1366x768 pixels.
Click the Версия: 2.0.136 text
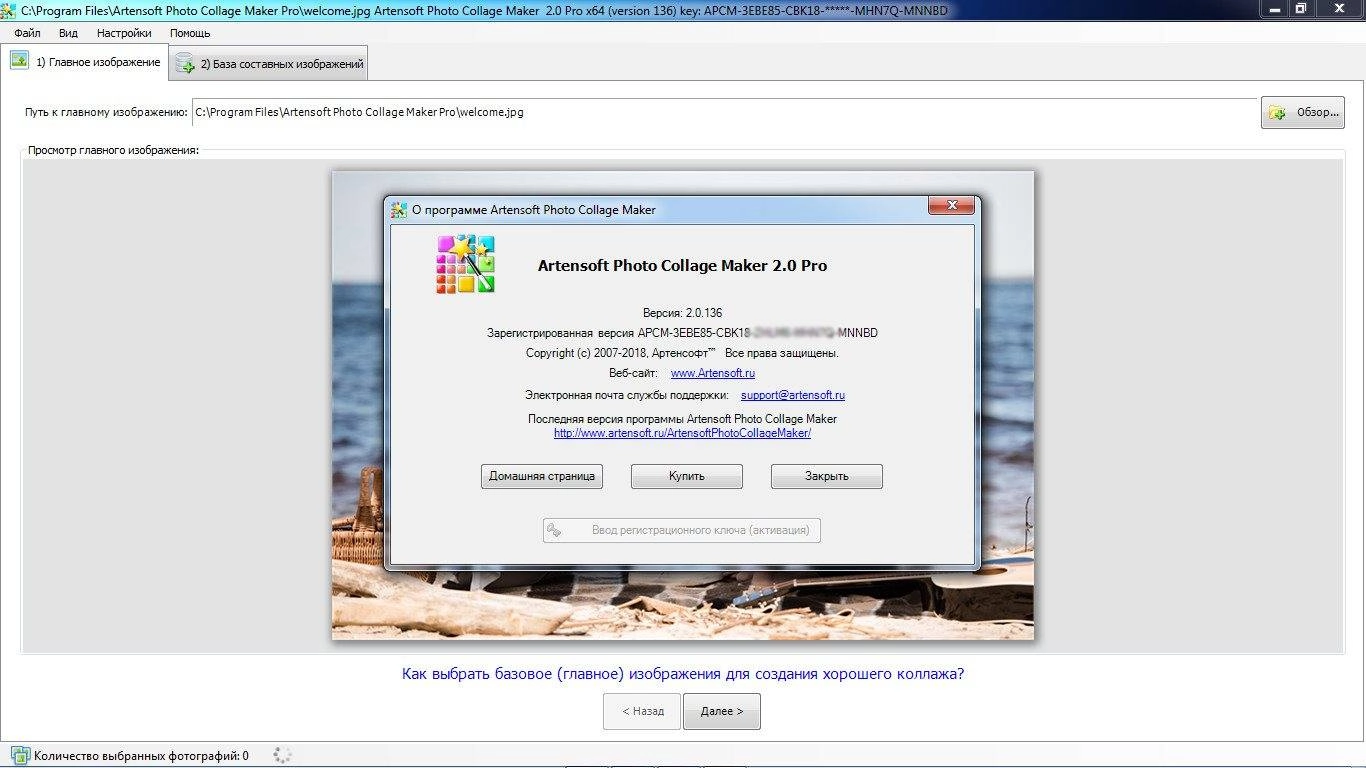point(682,313)
